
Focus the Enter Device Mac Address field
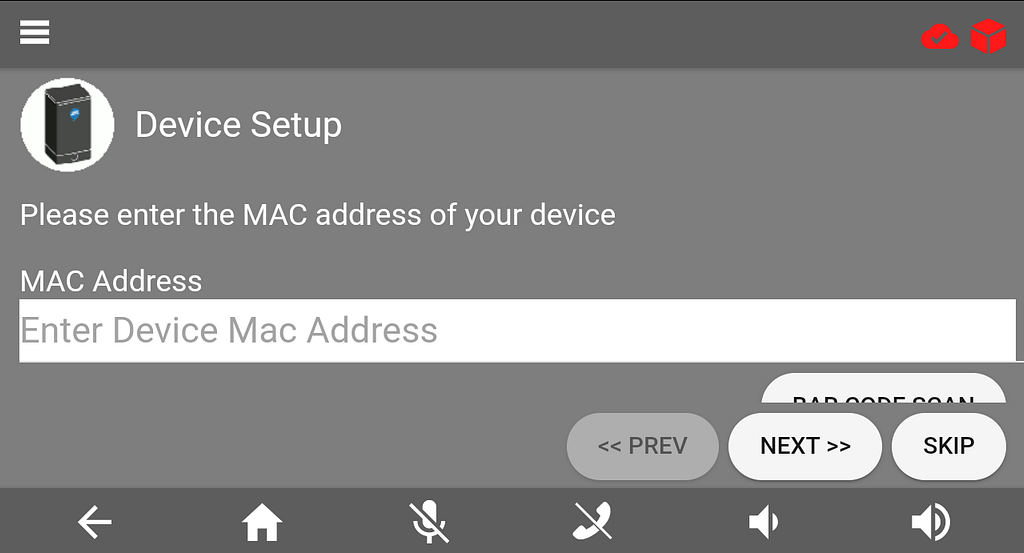click(517, 330)
